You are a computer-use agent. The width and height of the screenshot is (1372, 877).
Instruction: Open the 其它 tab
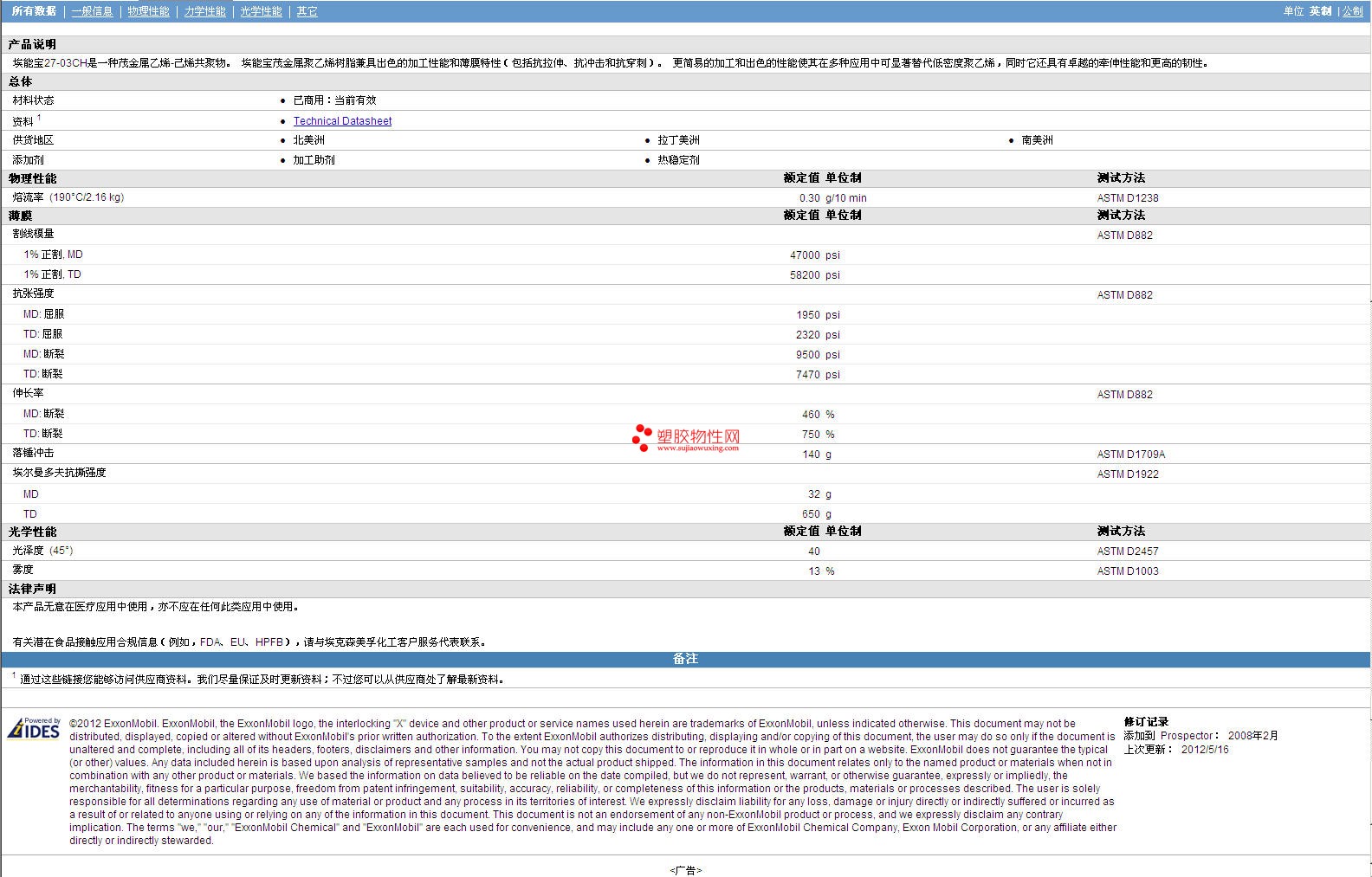click(307, 11)
